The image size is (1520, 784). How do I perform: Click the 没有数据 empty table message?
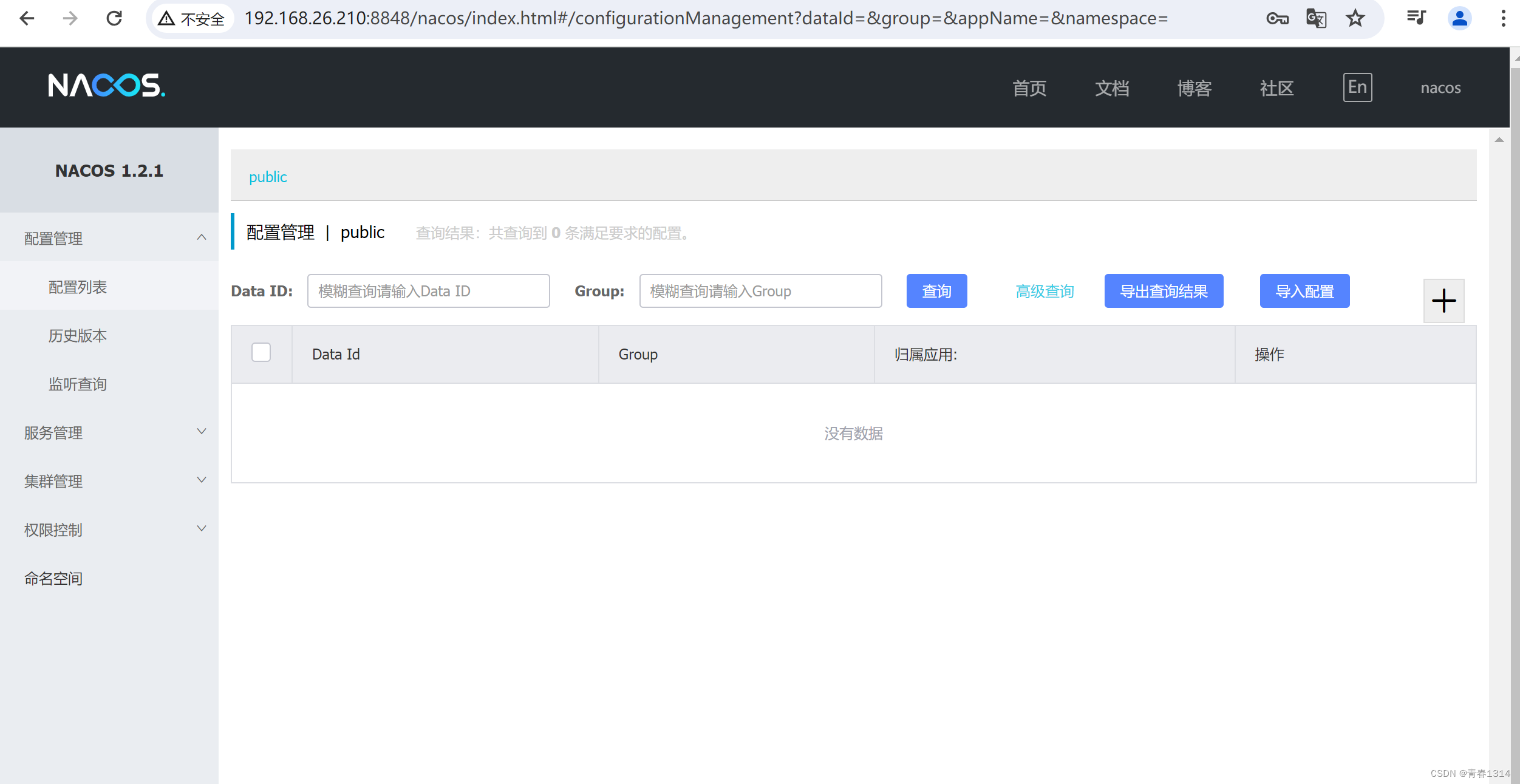coord(853,433)
